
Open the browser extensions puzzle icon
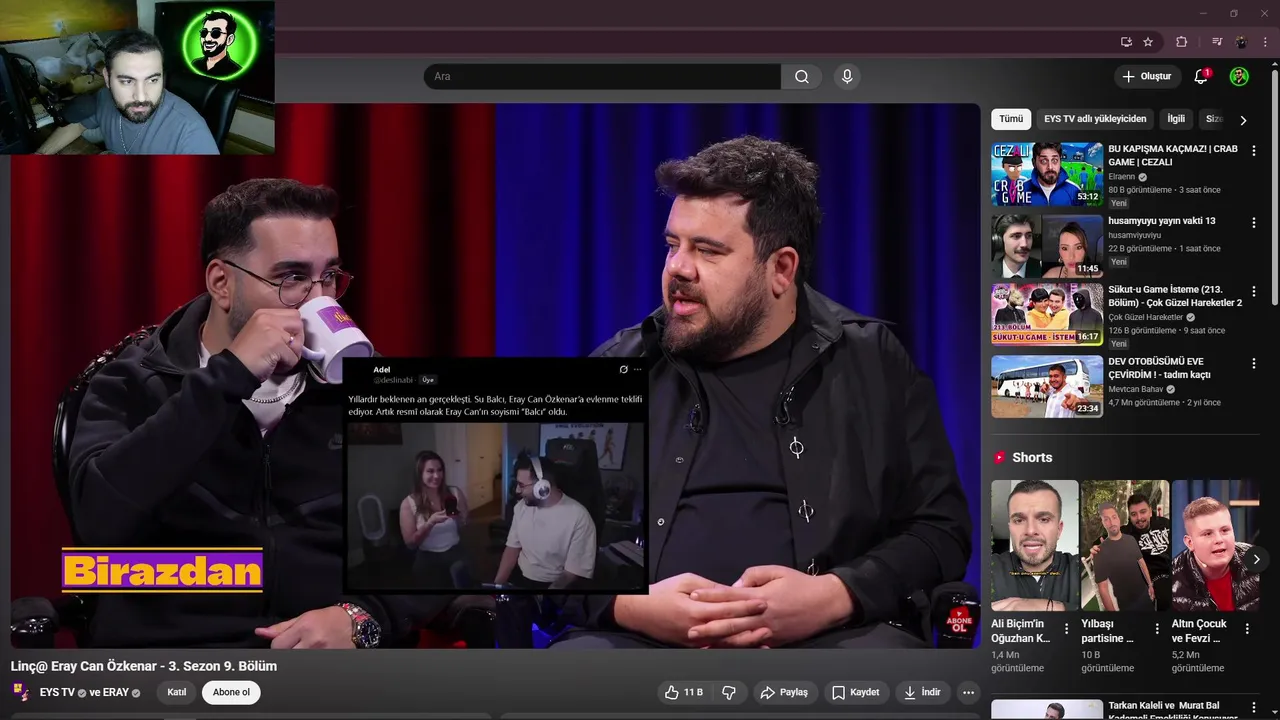1181,42
